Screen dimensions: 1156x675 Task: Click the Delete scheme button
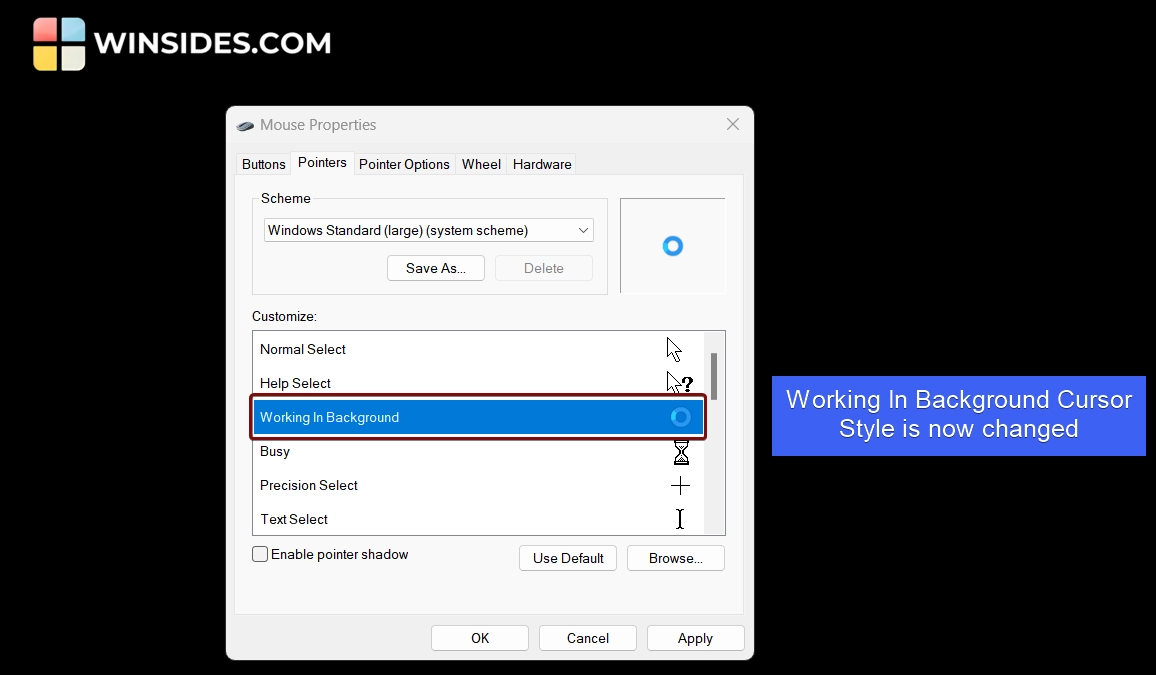point(543,268)
